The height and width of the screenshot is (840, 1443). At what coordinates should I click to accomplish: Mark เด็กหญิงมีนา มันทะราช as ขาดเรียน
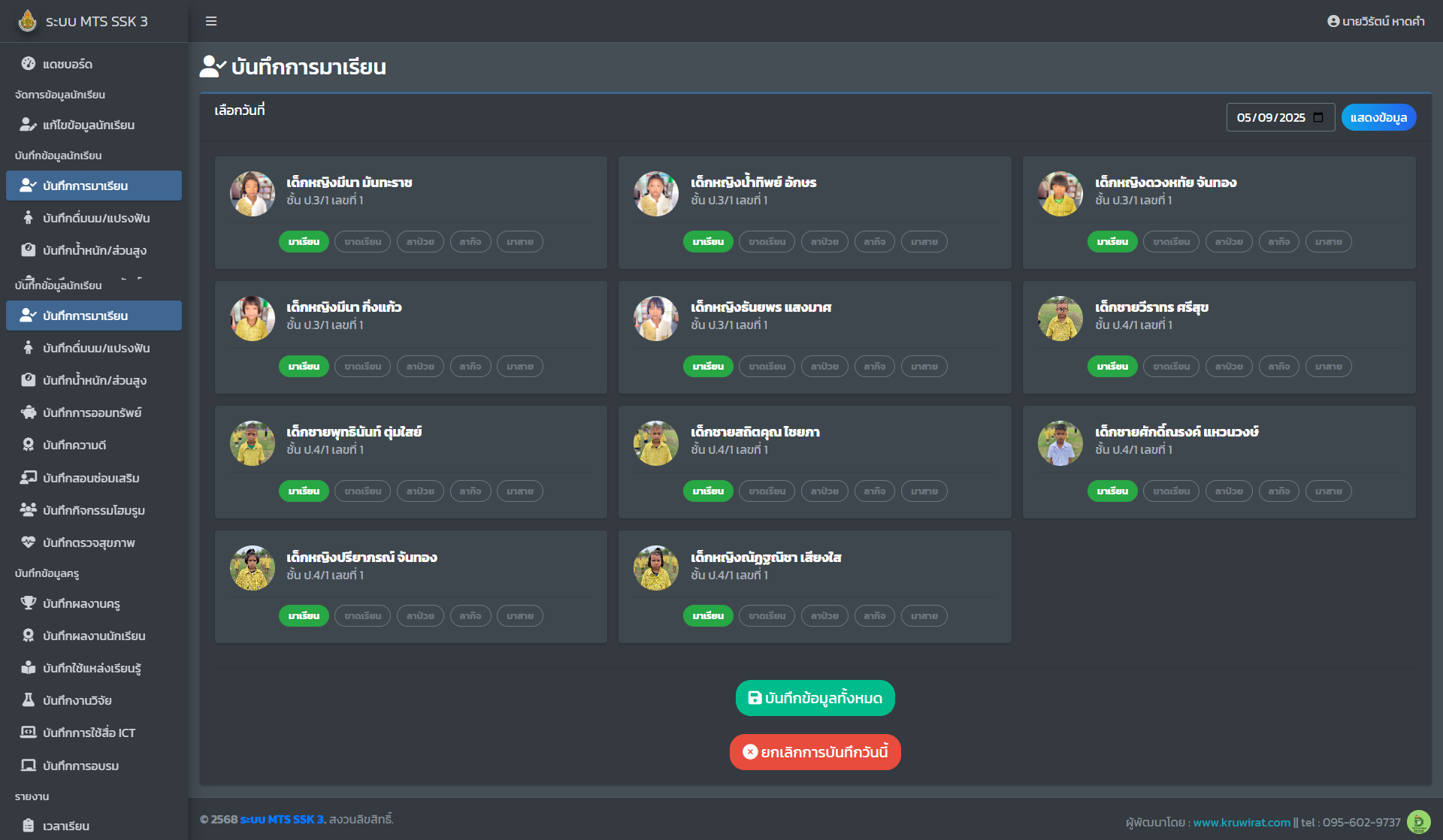pos(362,242)
